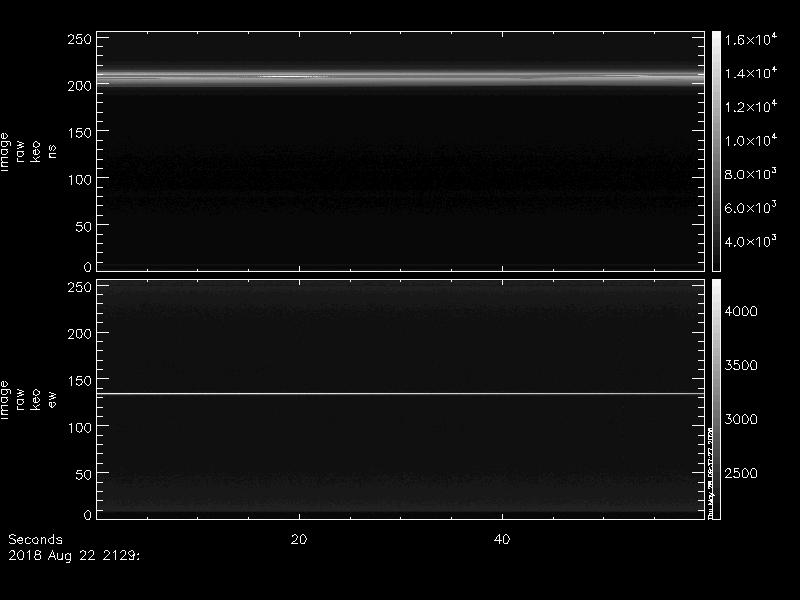The image size is (800, 600).
Task: Click the '50' y-axis label of the ew plot
Action: coord(84,474)
